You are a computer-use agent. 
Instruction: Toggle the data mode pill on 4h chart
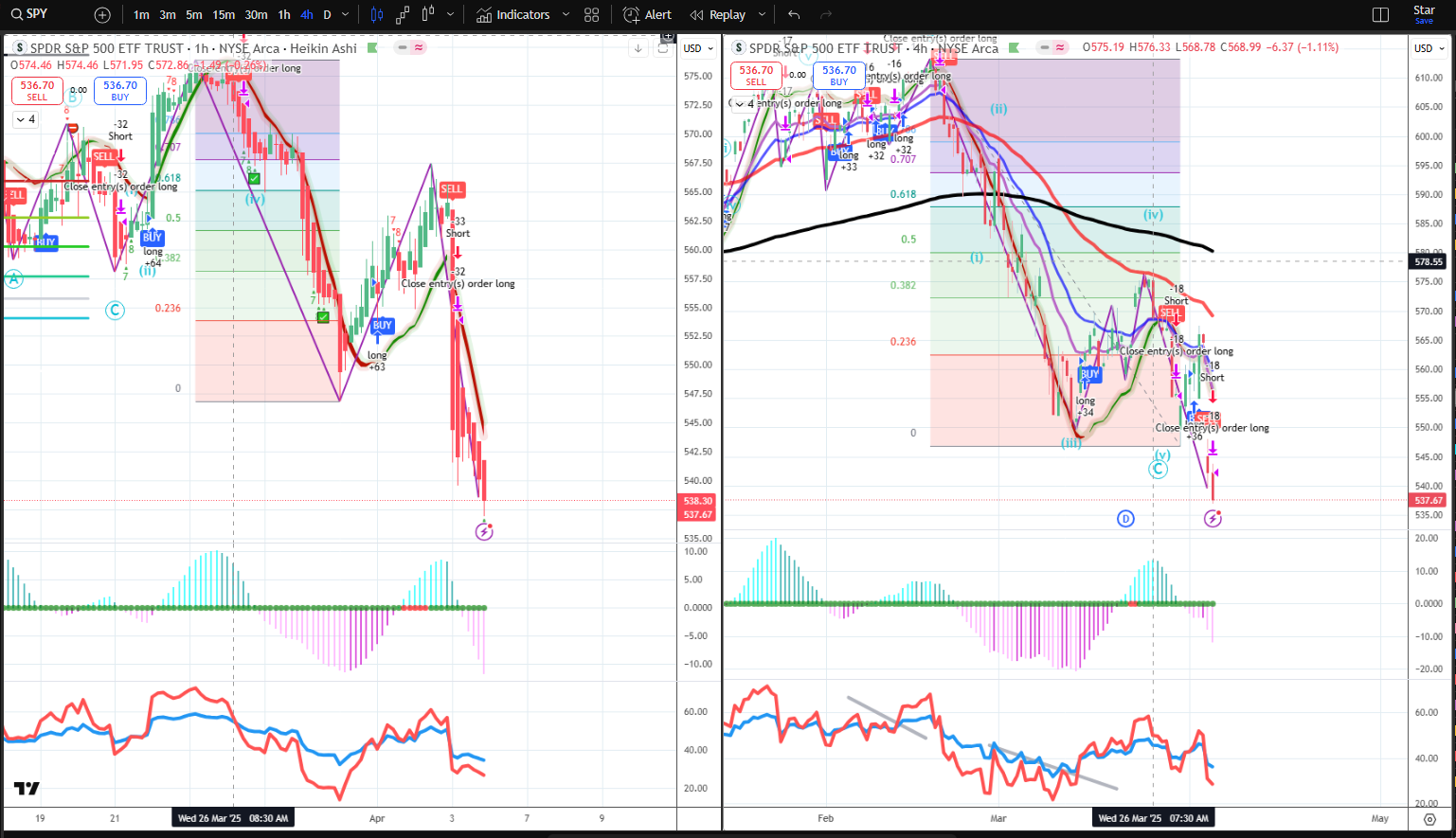pos(1052,47)
